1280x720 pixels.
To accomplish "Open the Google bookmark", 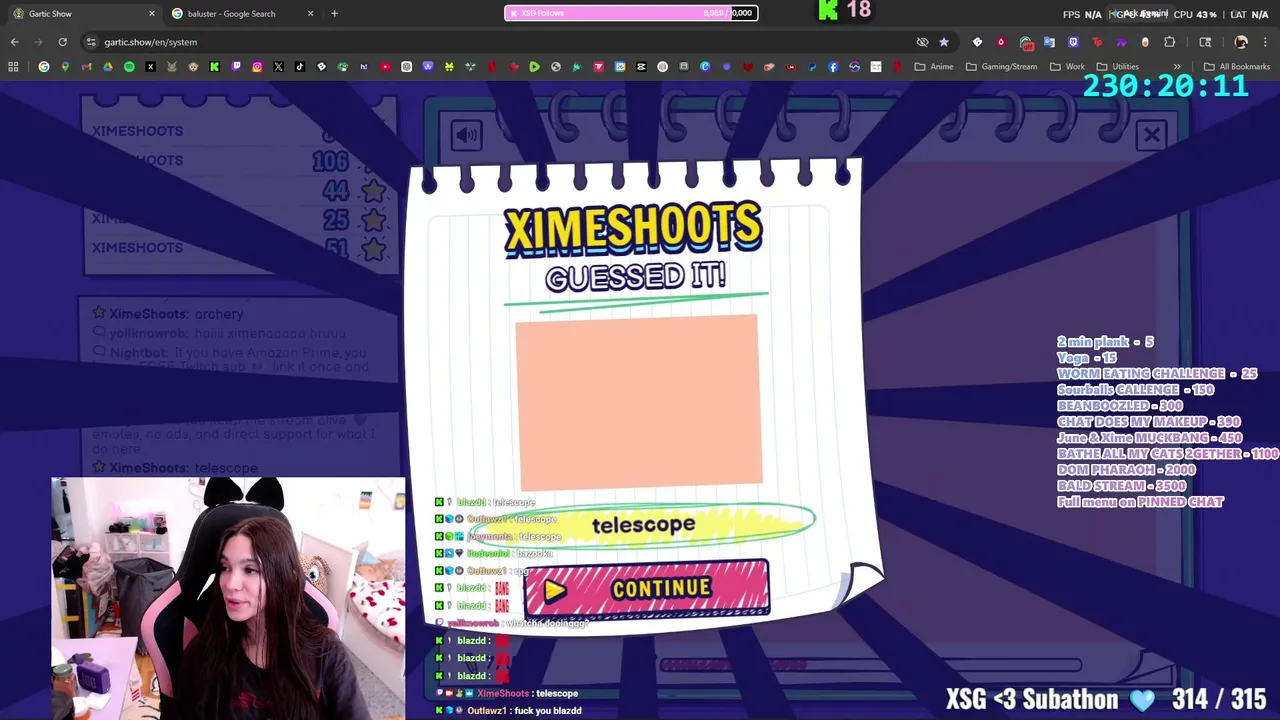I will click(44, 67).
